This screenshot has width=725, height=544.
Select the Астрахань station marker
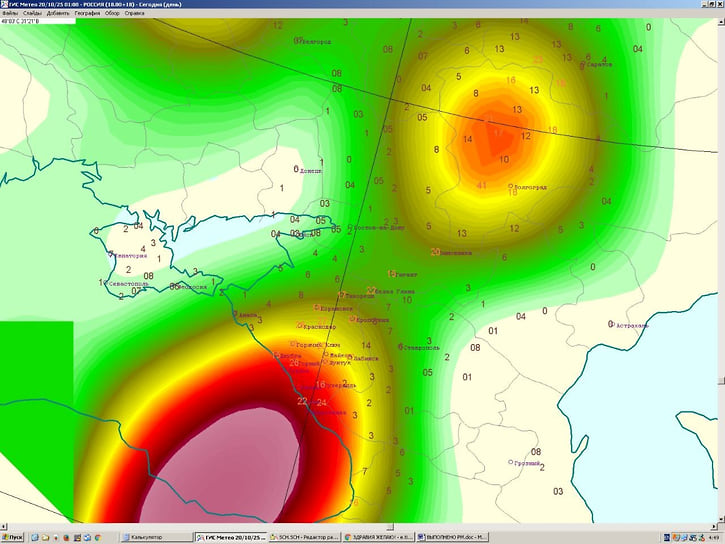609,324
